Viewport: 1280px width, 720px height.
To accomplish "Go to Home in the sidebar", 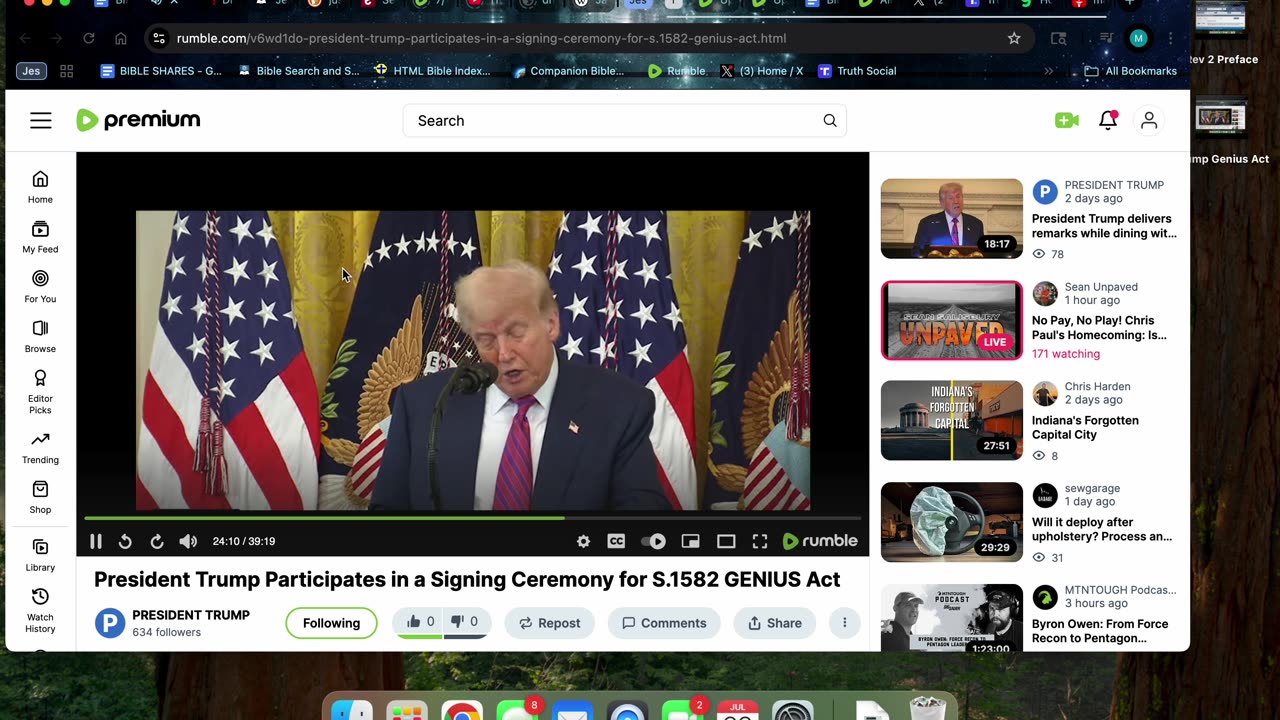I will tap(40, 186).
